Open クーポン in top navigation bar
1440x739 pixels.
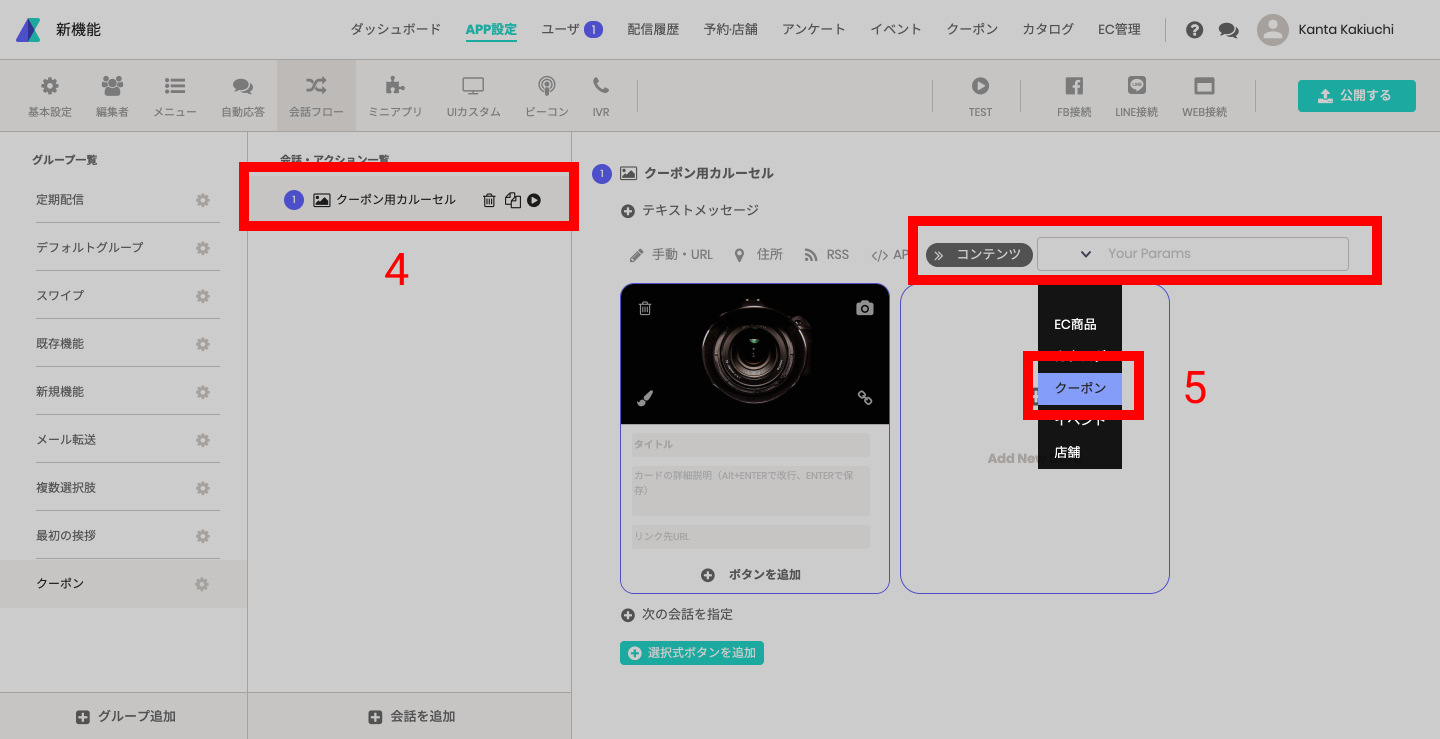[972, 29]
